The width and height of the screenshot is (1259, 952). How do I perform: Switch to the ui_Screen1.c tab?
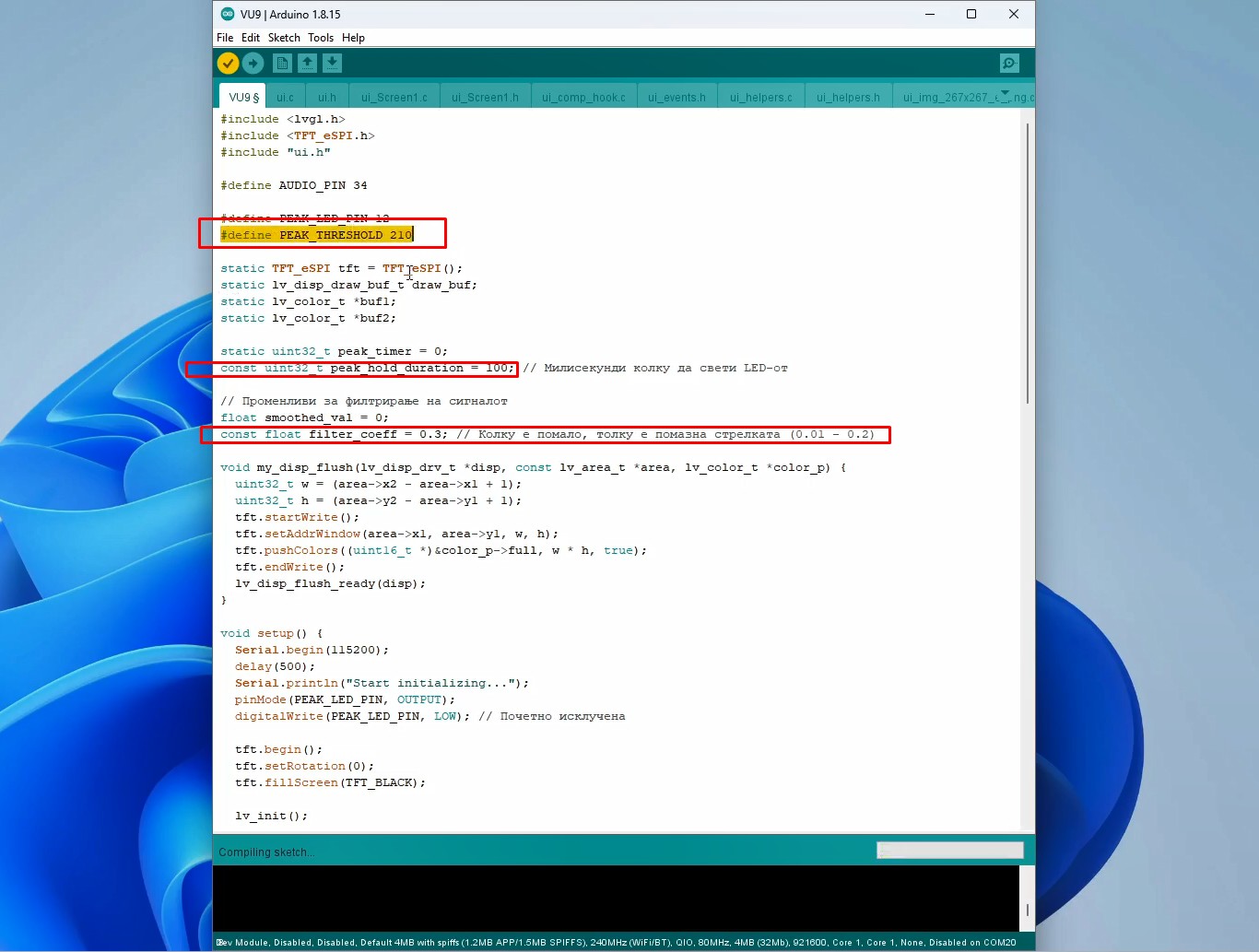coord(394,98)
